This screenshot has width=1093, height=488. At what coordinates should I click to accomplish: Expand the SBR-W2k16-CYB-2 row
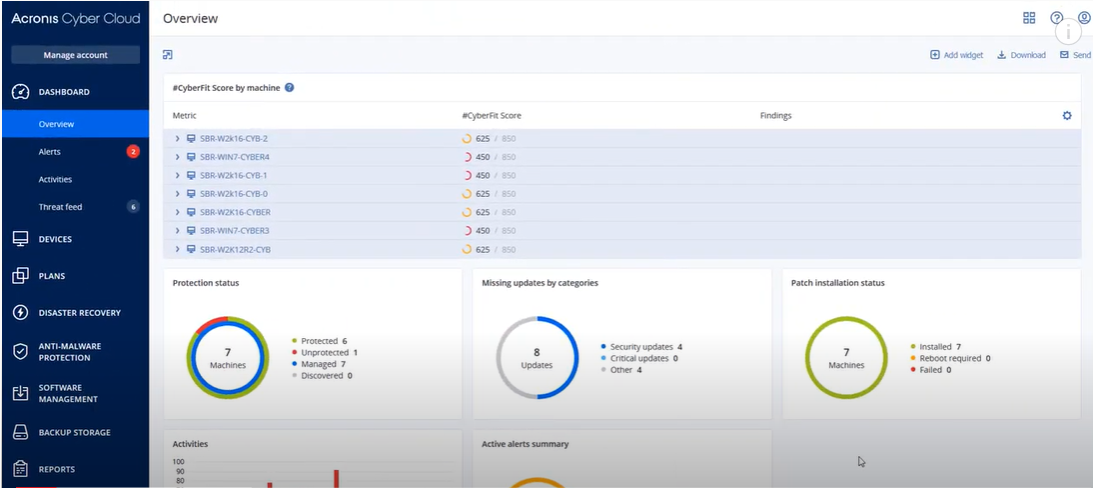click(x=178, y=139)
